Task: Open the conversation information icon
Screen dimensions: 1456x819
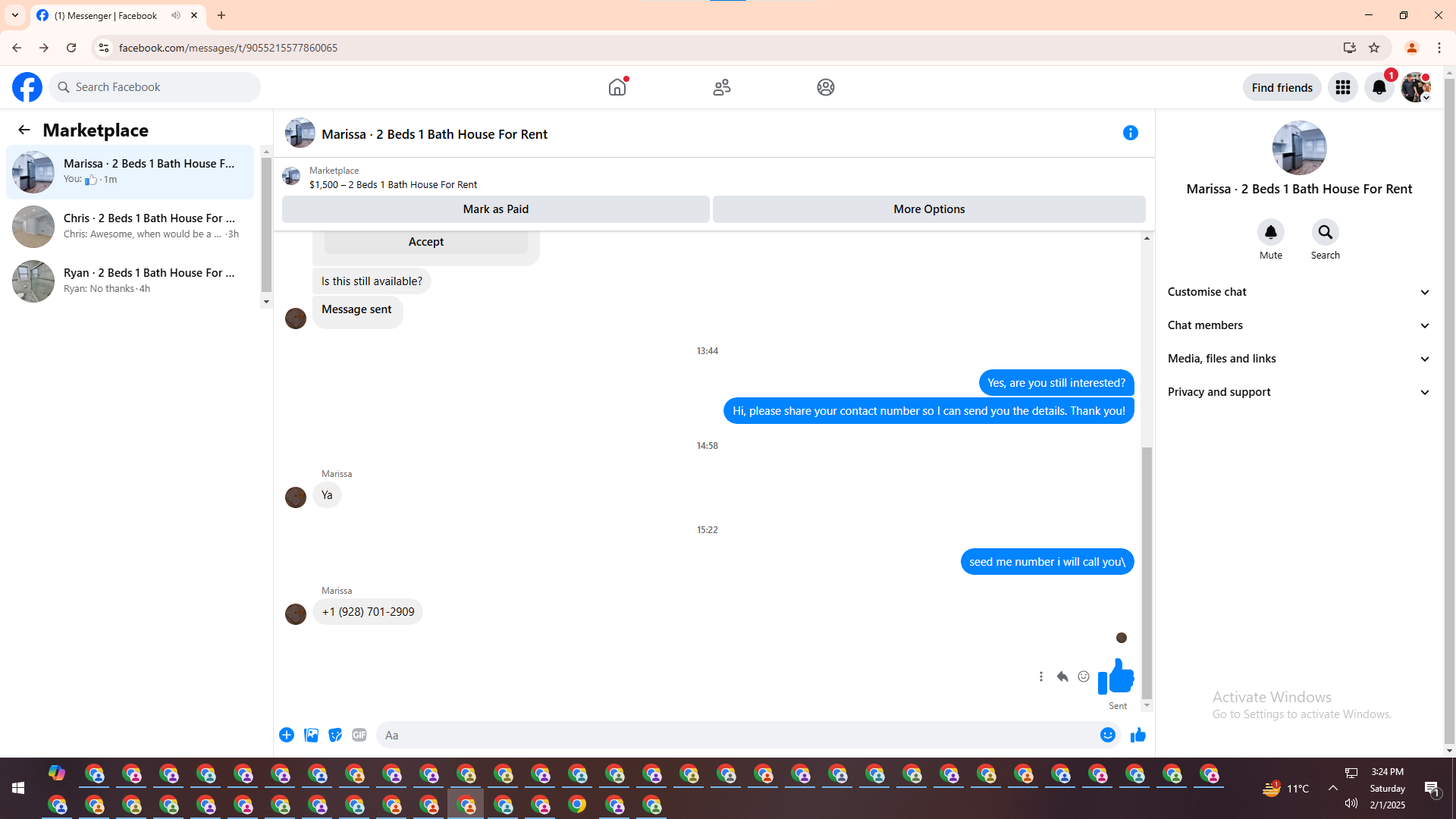Action: coord(1130,133)
